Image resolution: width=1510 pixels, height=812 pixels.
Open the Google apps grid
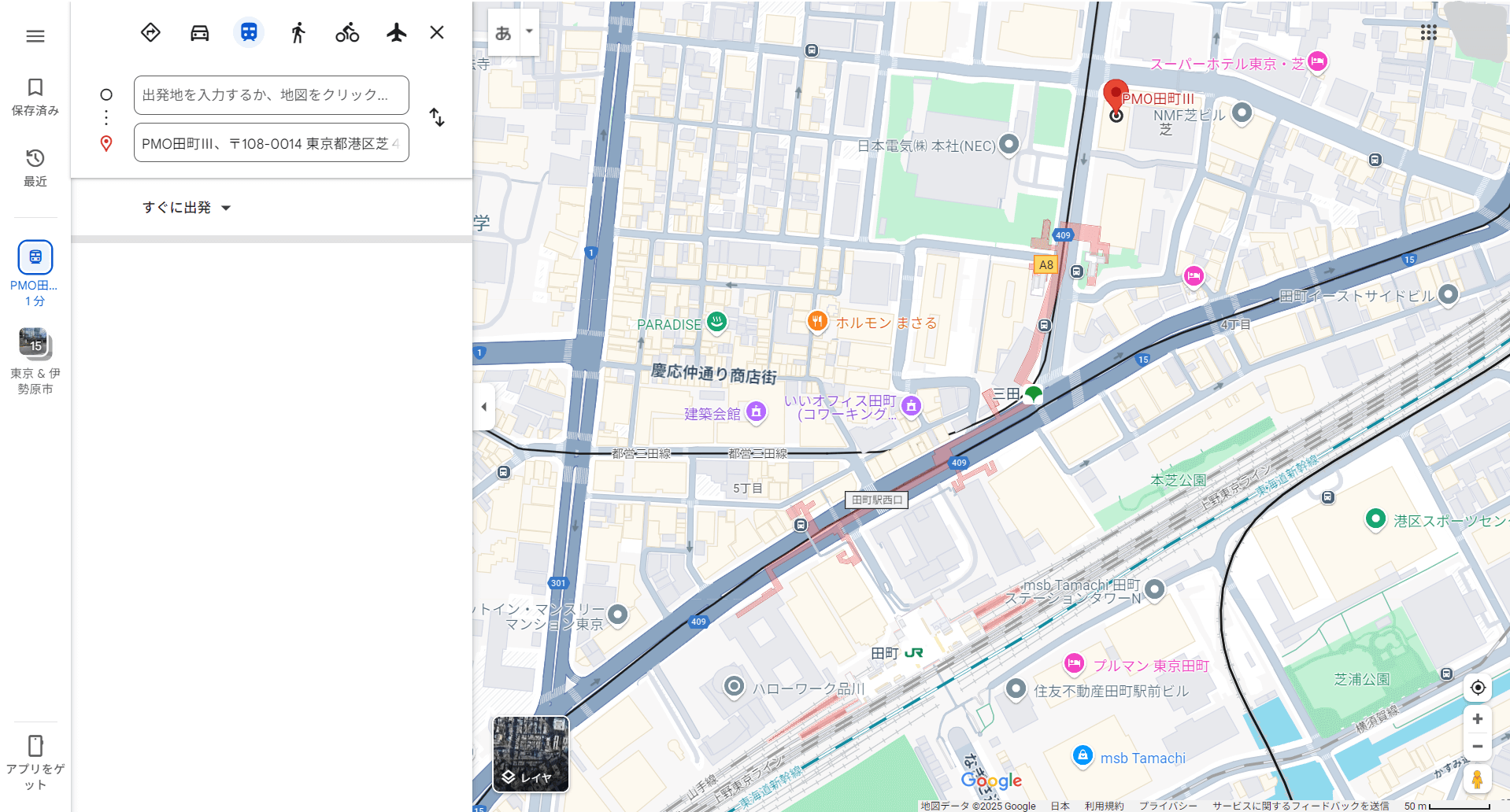[x=1428, y=32]
